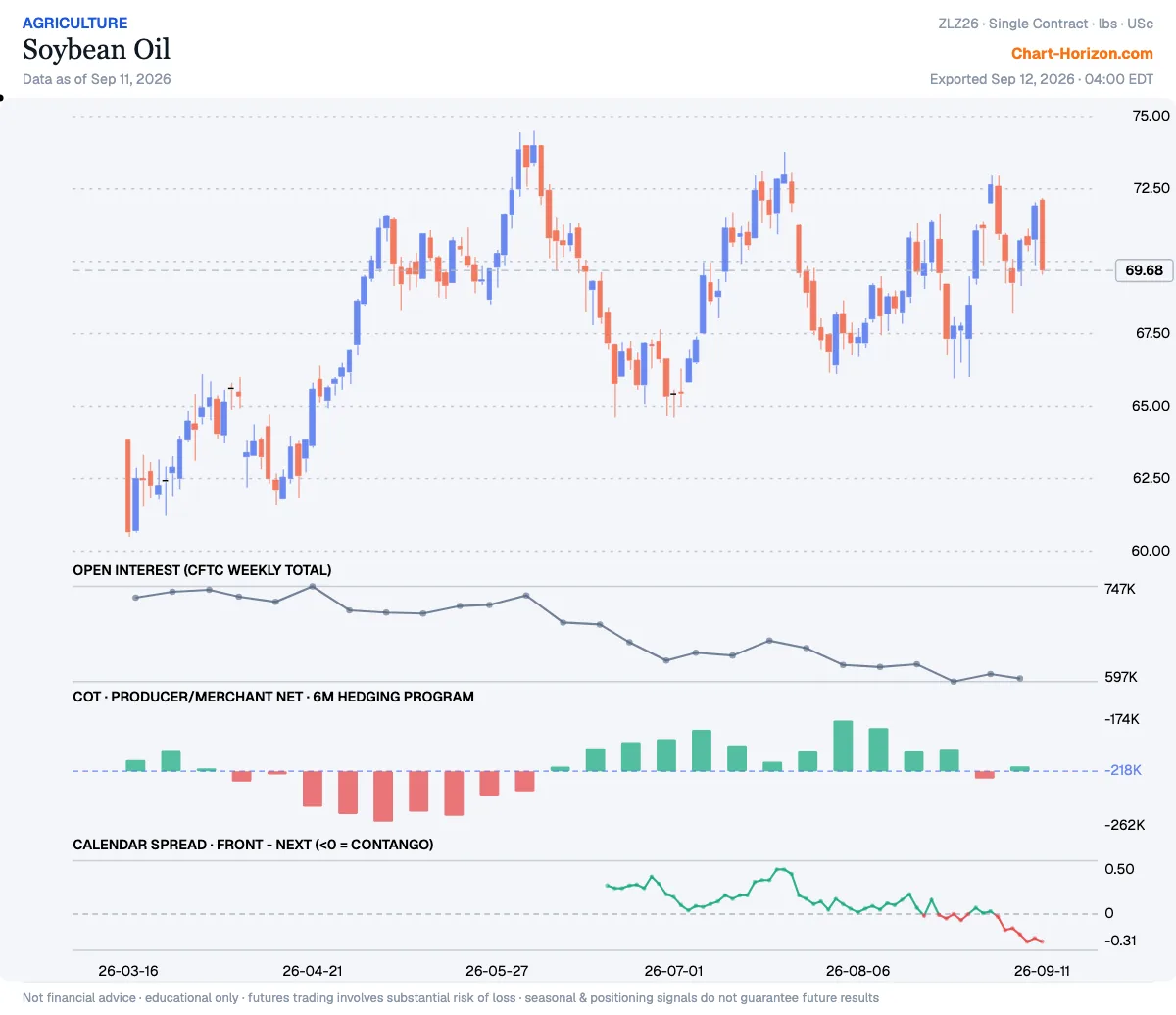Click the 75.00 price axis label
Image resolution: width=1176 pixels, height=1015 pixels.
coord(1151,116)
